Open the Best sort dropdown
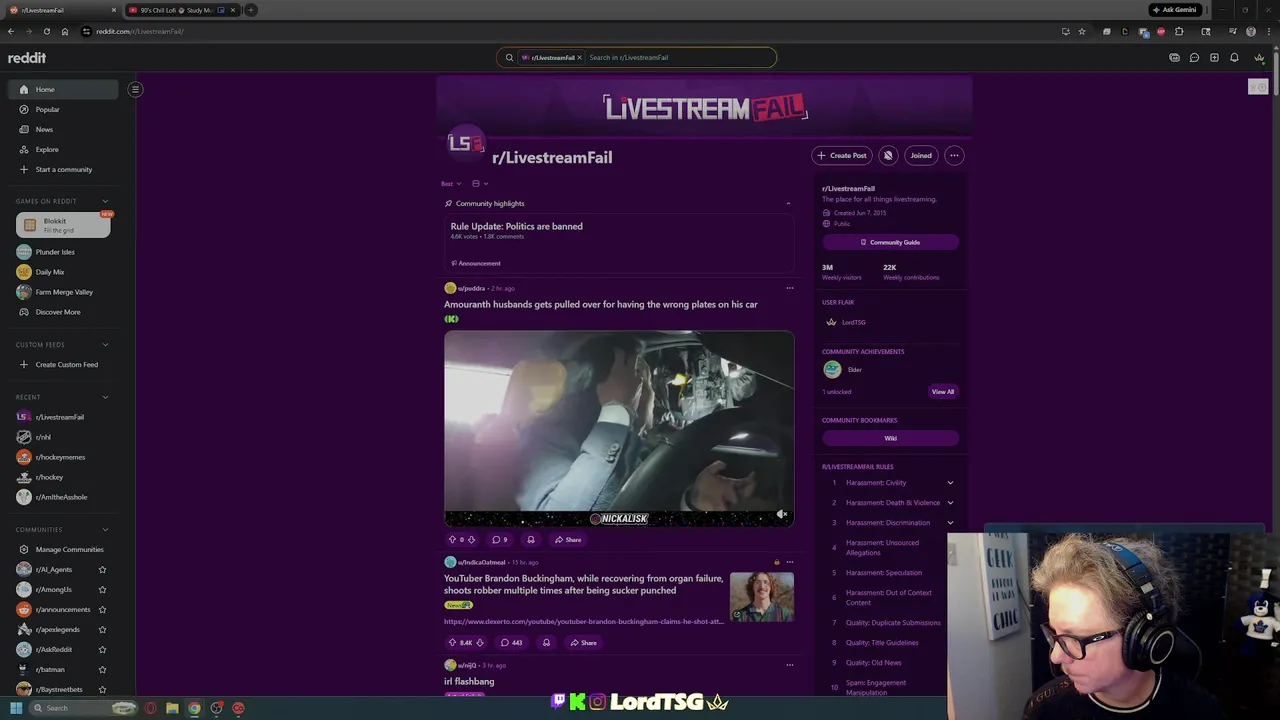The height and width of the screenshot is (720, 1280). coord(451,184)
